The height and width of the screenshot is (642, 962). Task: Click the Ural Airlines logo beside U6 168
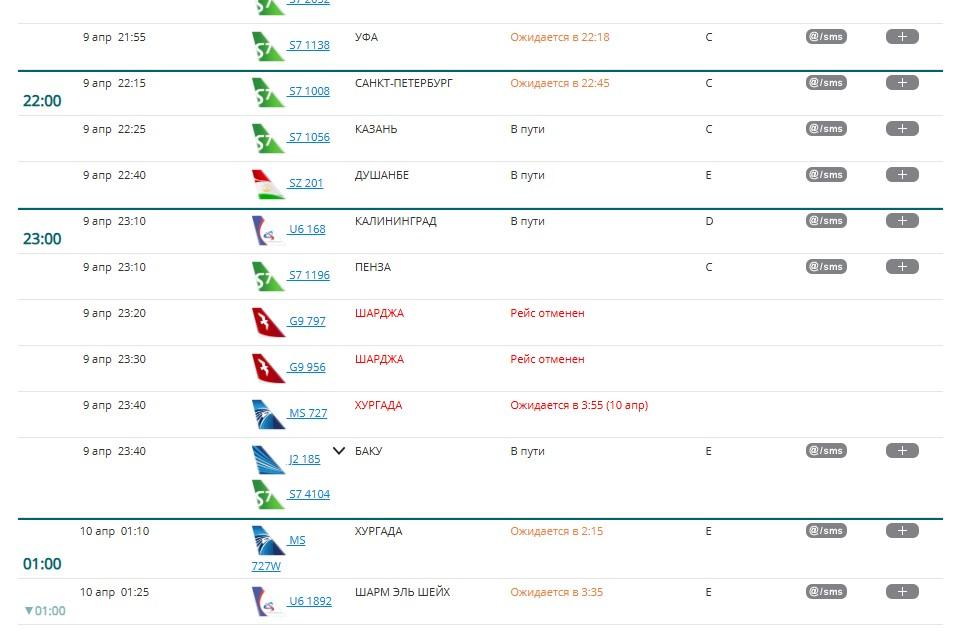(267, 230)
